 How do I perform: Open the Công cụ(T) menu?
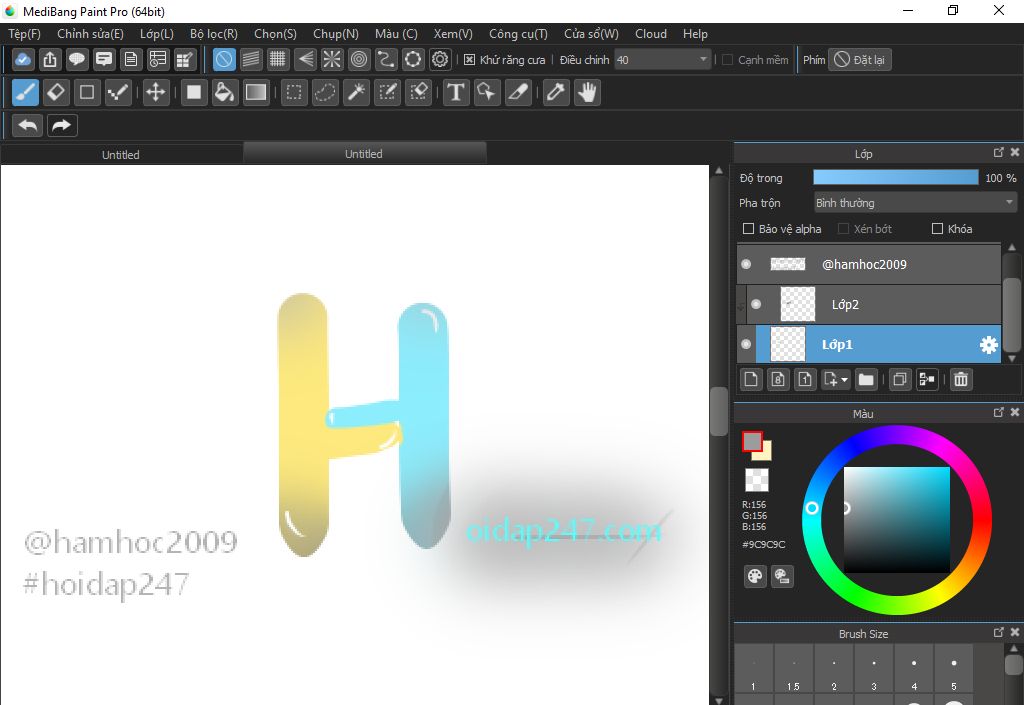coord(518,34)
